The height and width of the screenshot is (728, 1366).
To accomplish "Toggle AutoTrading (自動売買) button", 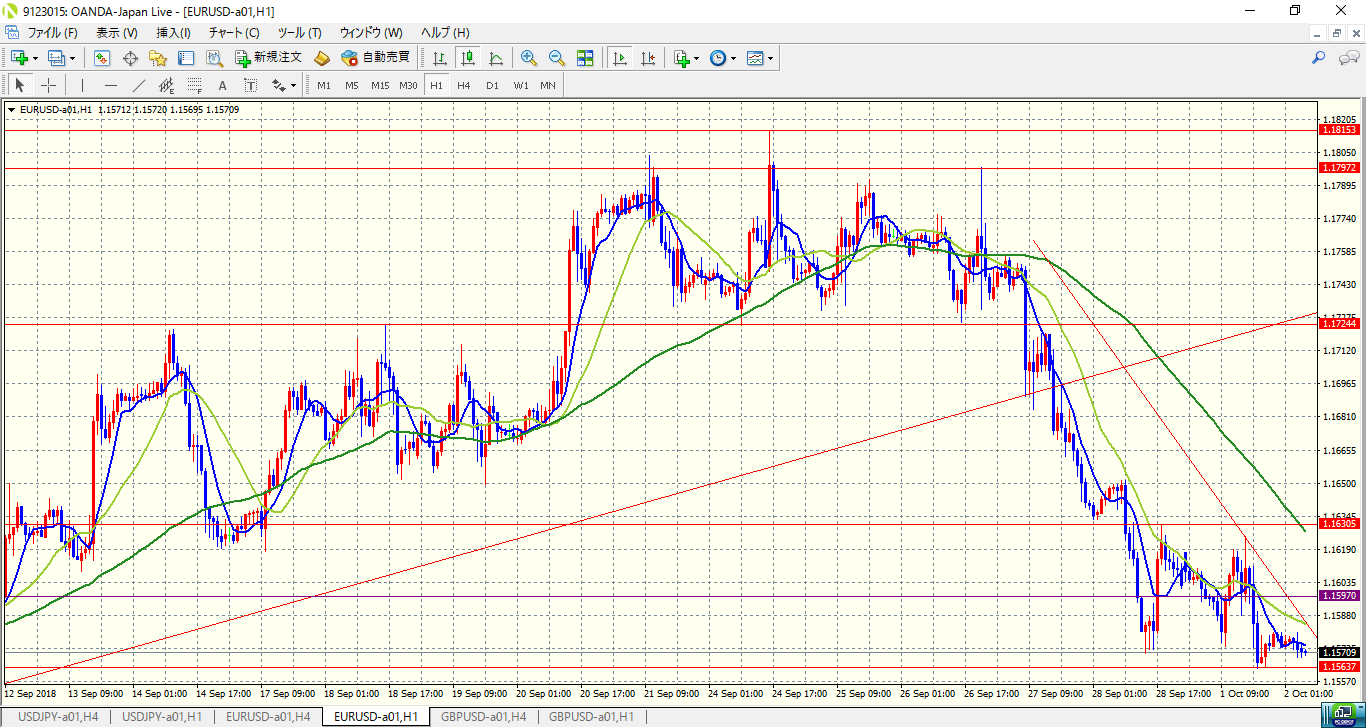I will pos(376,58).
